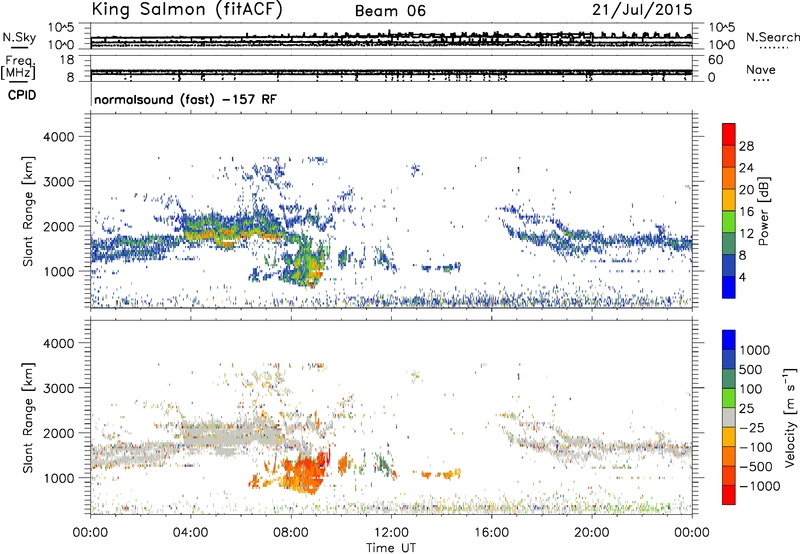Screen dimensions: 800x554
Task: Click the '100' label on Velocity colorbar
Action: pos(752,389)
